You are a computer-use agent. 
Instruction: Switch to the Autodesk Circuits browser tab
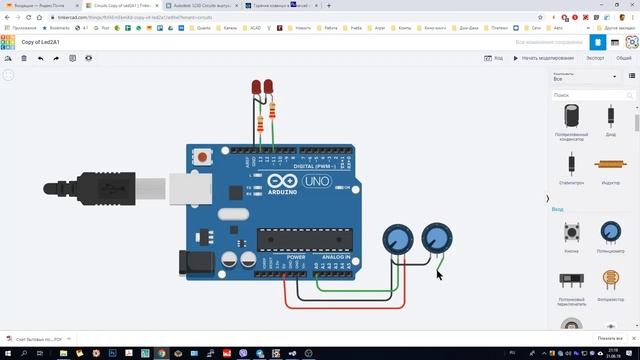pyautogui.click(x=202, y=6)
